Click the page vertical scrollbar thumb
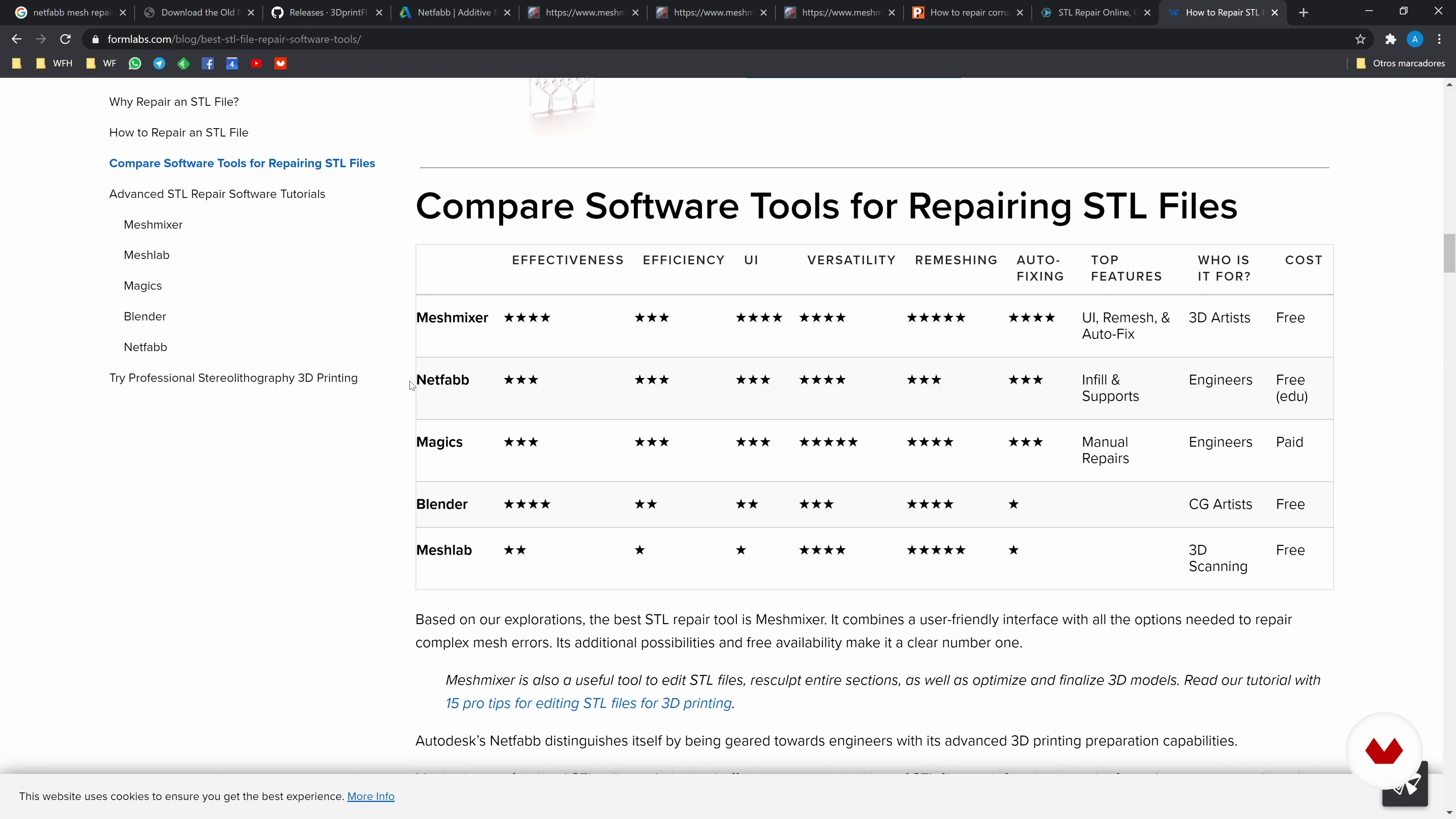1456x819 pixels. (1449, 253)
